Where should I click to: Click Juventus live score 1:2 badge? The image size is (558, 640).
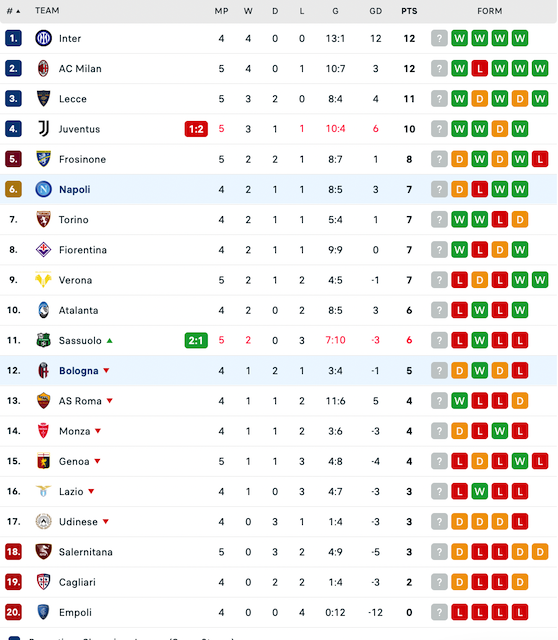click(196, 129)
